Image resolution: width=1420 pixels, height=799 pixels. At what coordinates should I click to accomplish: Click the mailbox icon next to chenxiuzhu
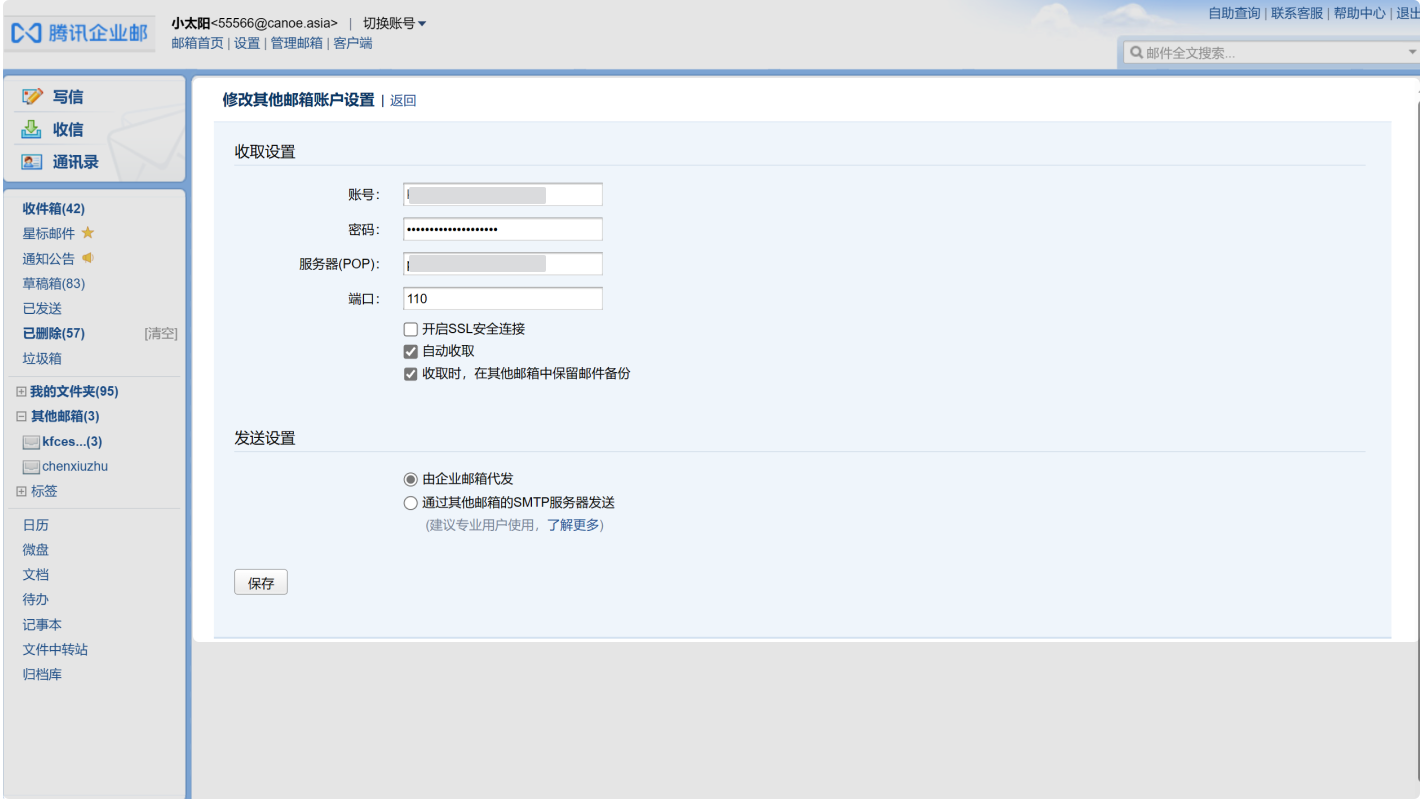pyautogui.click(x=31, y=467)
